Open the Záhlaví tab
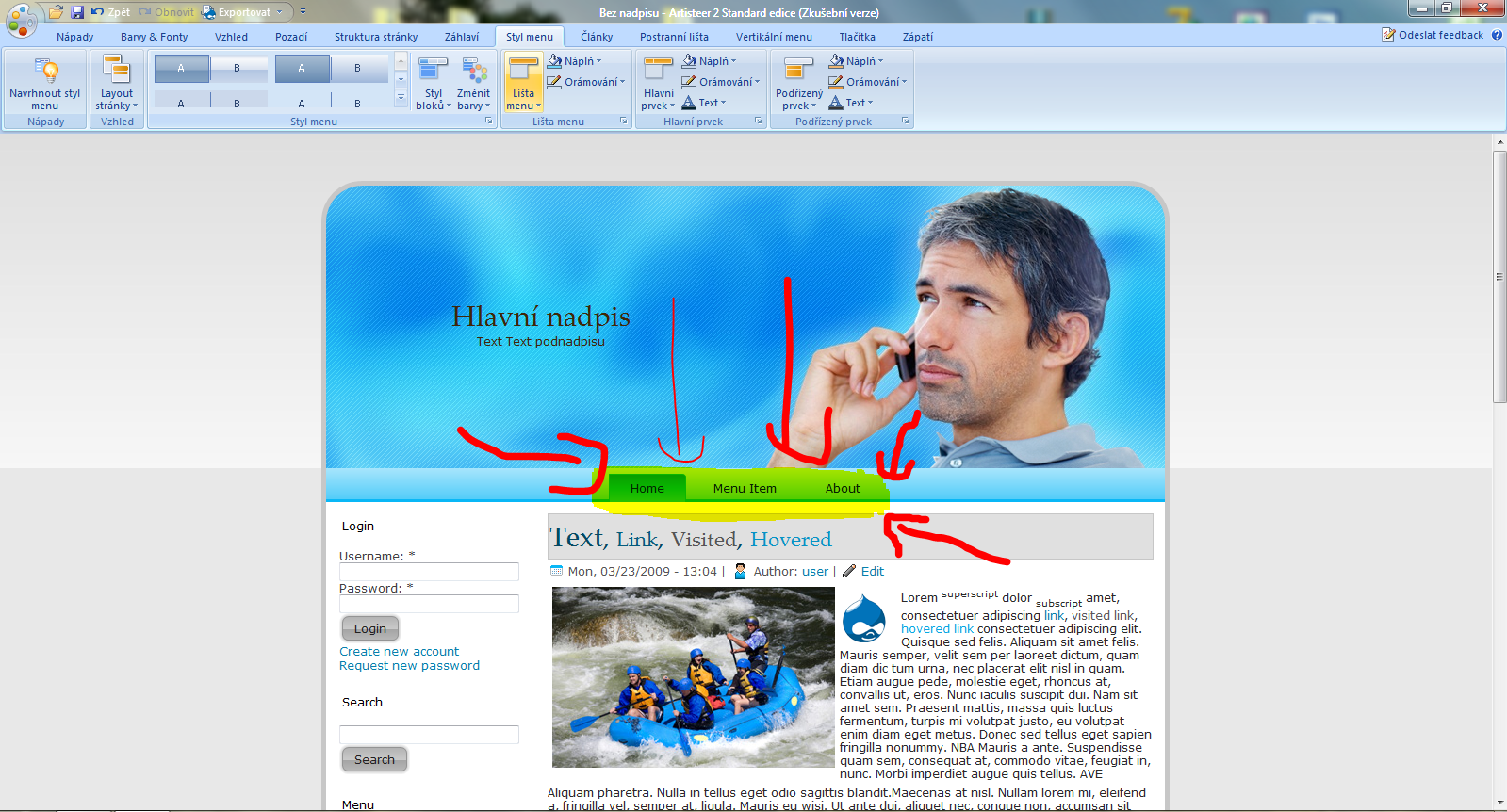1507x812 pixels. (x=462, y=37)
